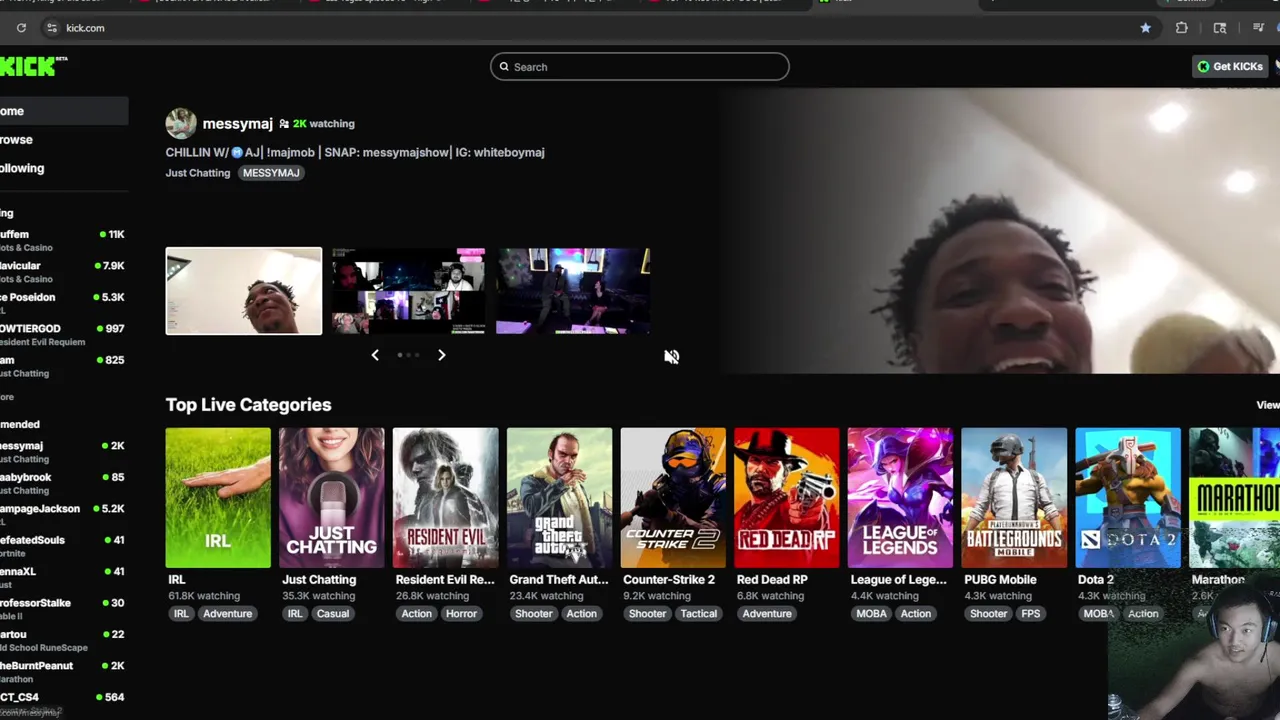
Task: Open recommended channel with 5.2K viewers
Action: 64,515
